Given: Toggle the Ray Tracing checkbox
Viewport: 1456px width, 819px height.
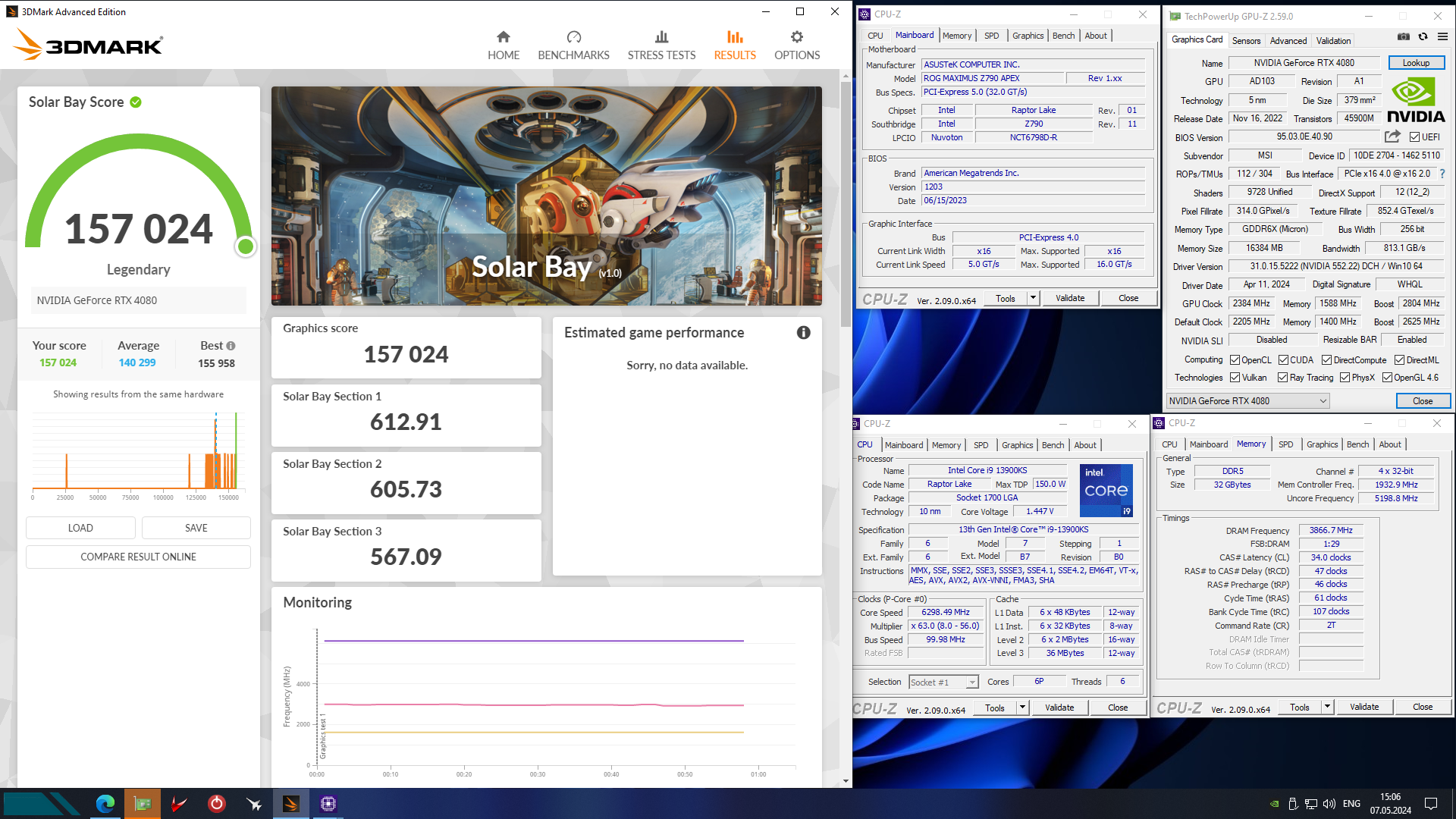Looking at the screenshot, I should coord(1282,378).
